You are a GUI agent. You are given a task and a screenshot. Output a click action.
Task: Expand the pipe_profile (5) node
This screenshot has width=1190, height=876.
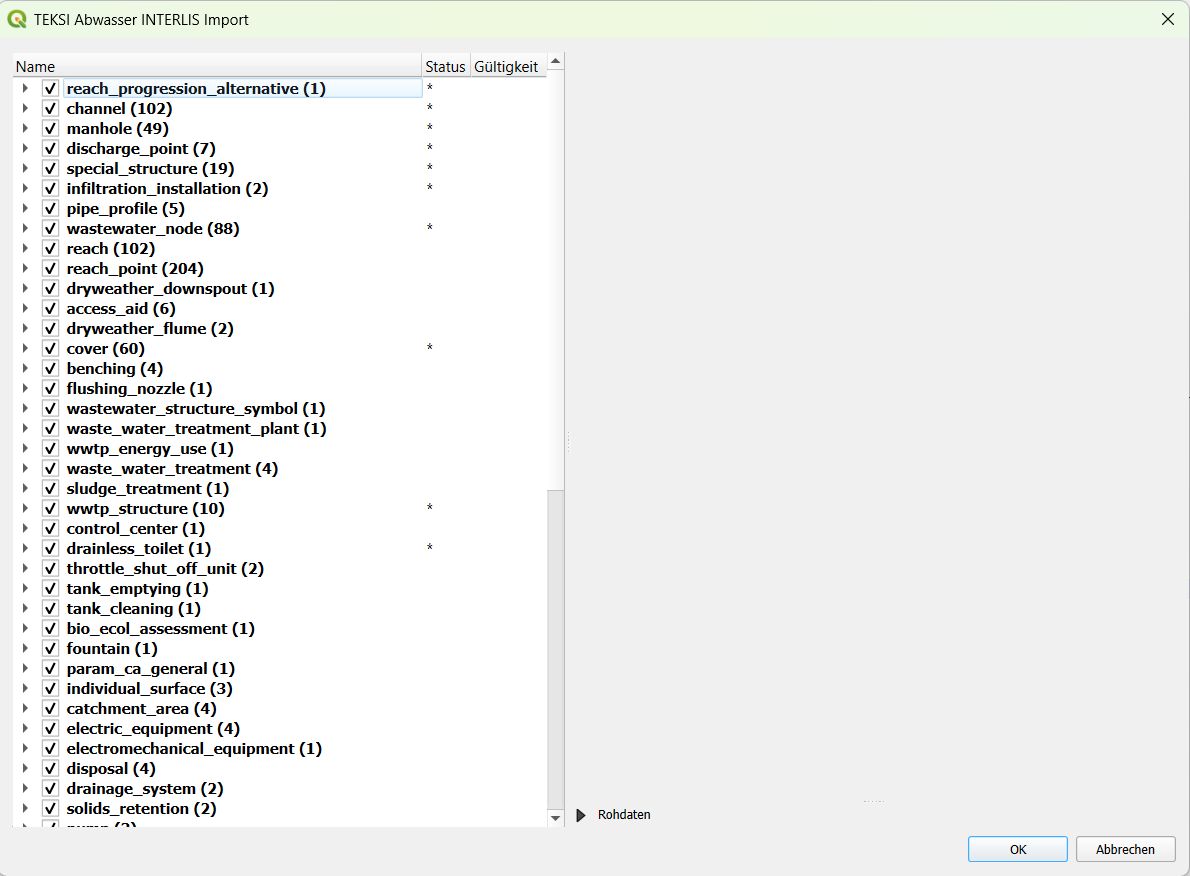(x=24, y=208)
